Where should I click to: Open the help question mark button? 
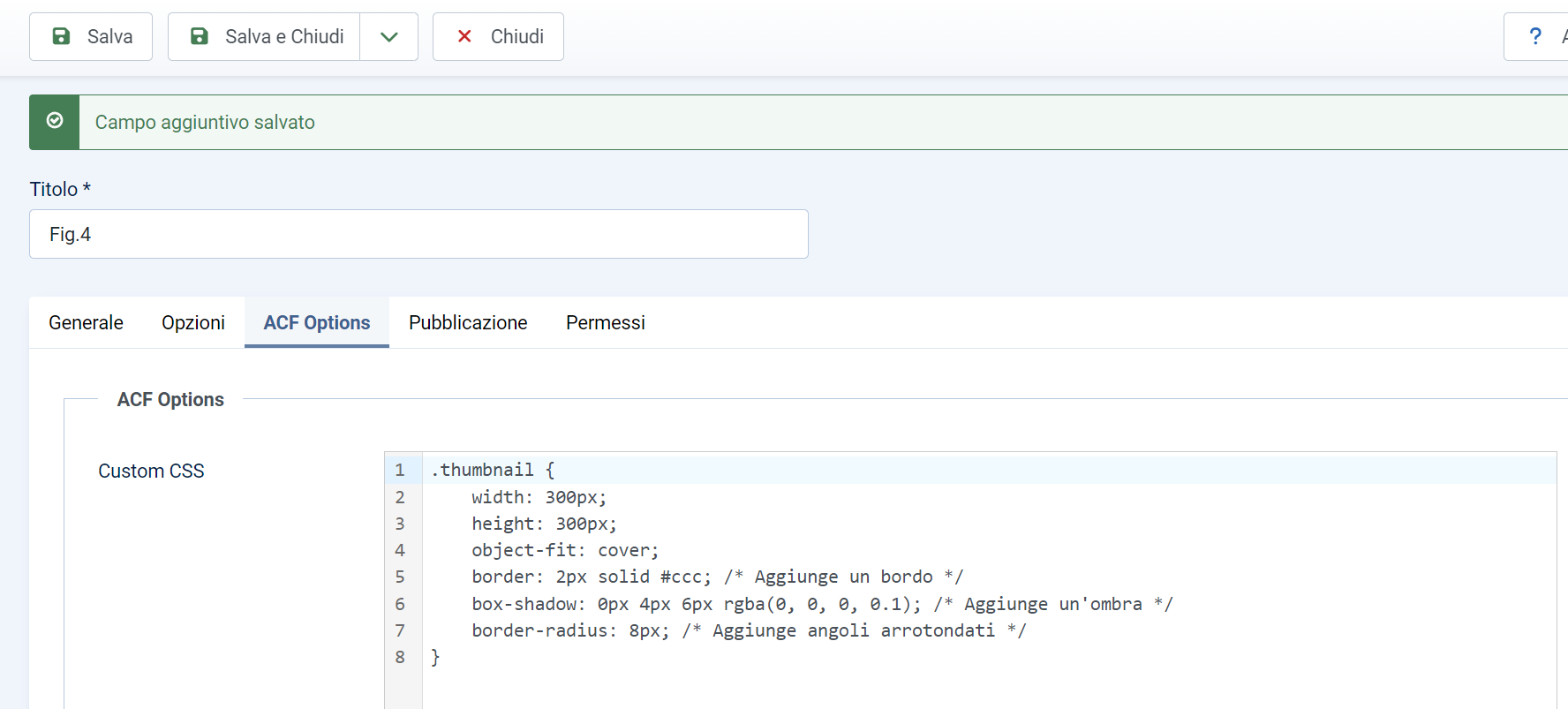pos(1536,36)
